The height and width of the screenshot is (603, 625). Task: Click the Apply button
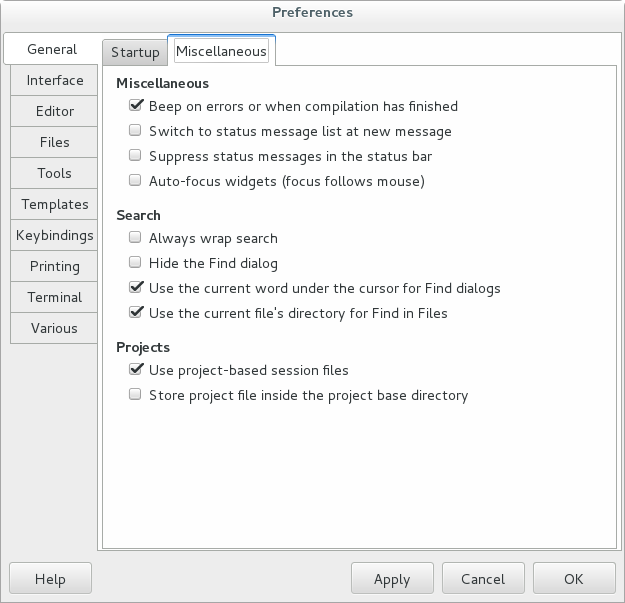tap(392, 579)
